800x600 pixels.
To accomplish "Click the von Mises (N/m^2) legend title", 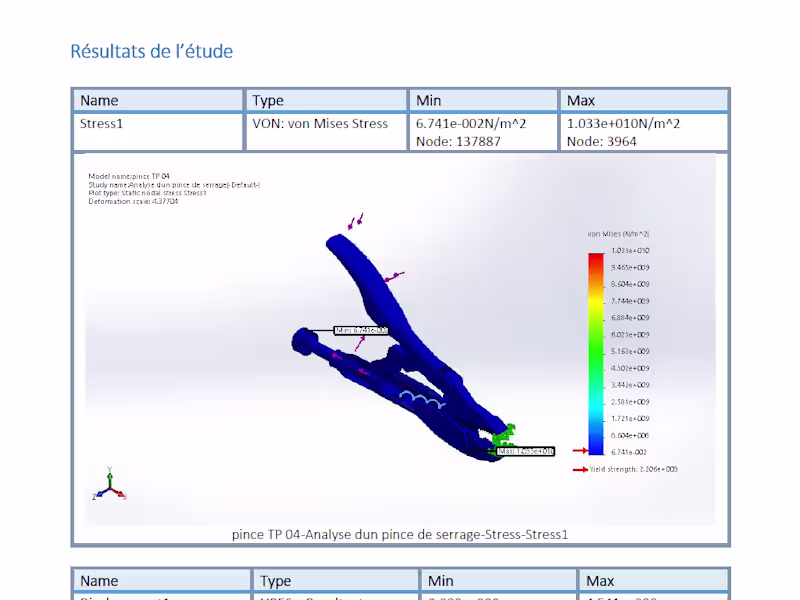I will (620, 234).
